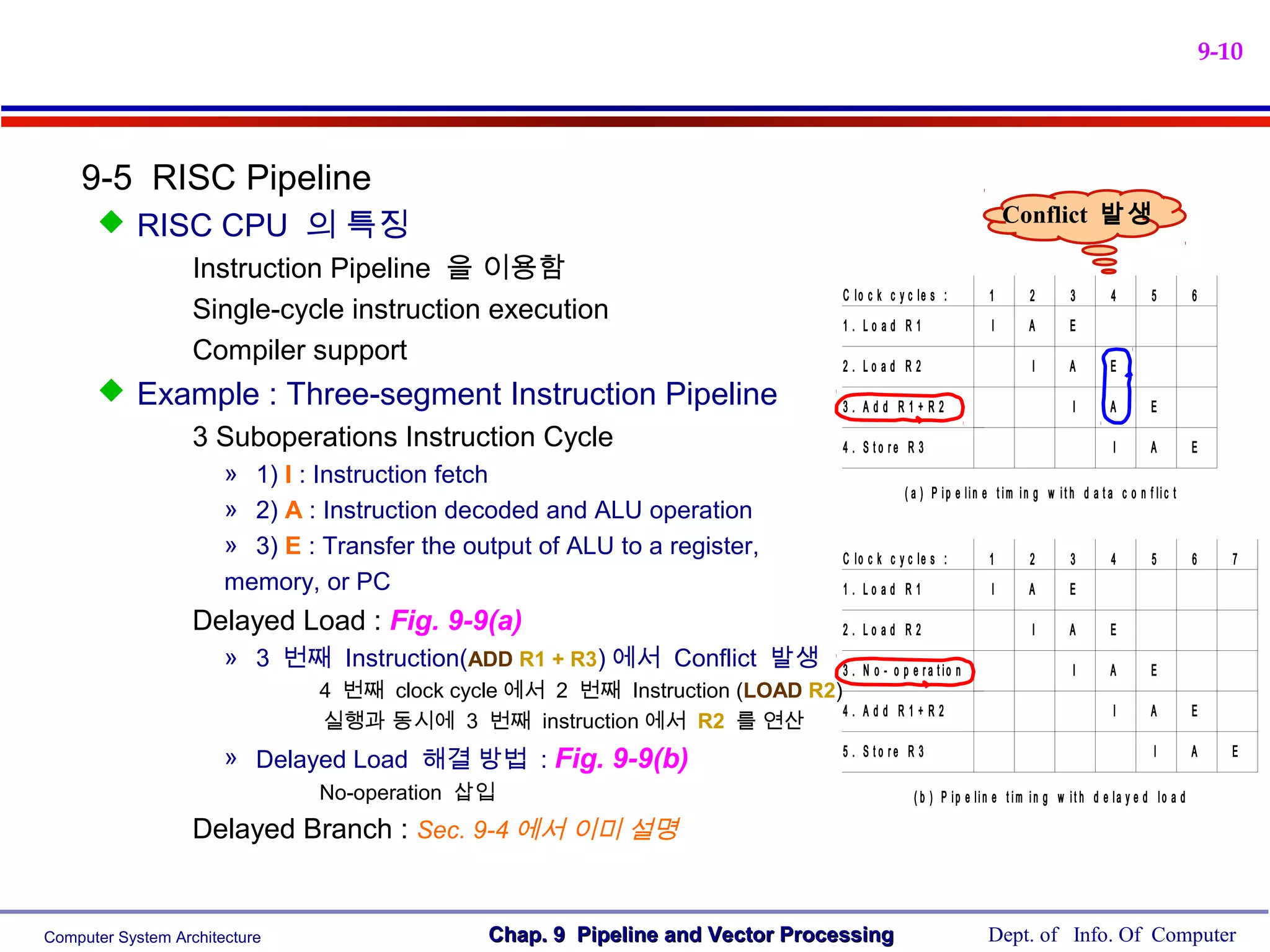The image size is (1270, 952).
Task: Click the 'Delayed Branch :' text
Action: tap(300, 829)
